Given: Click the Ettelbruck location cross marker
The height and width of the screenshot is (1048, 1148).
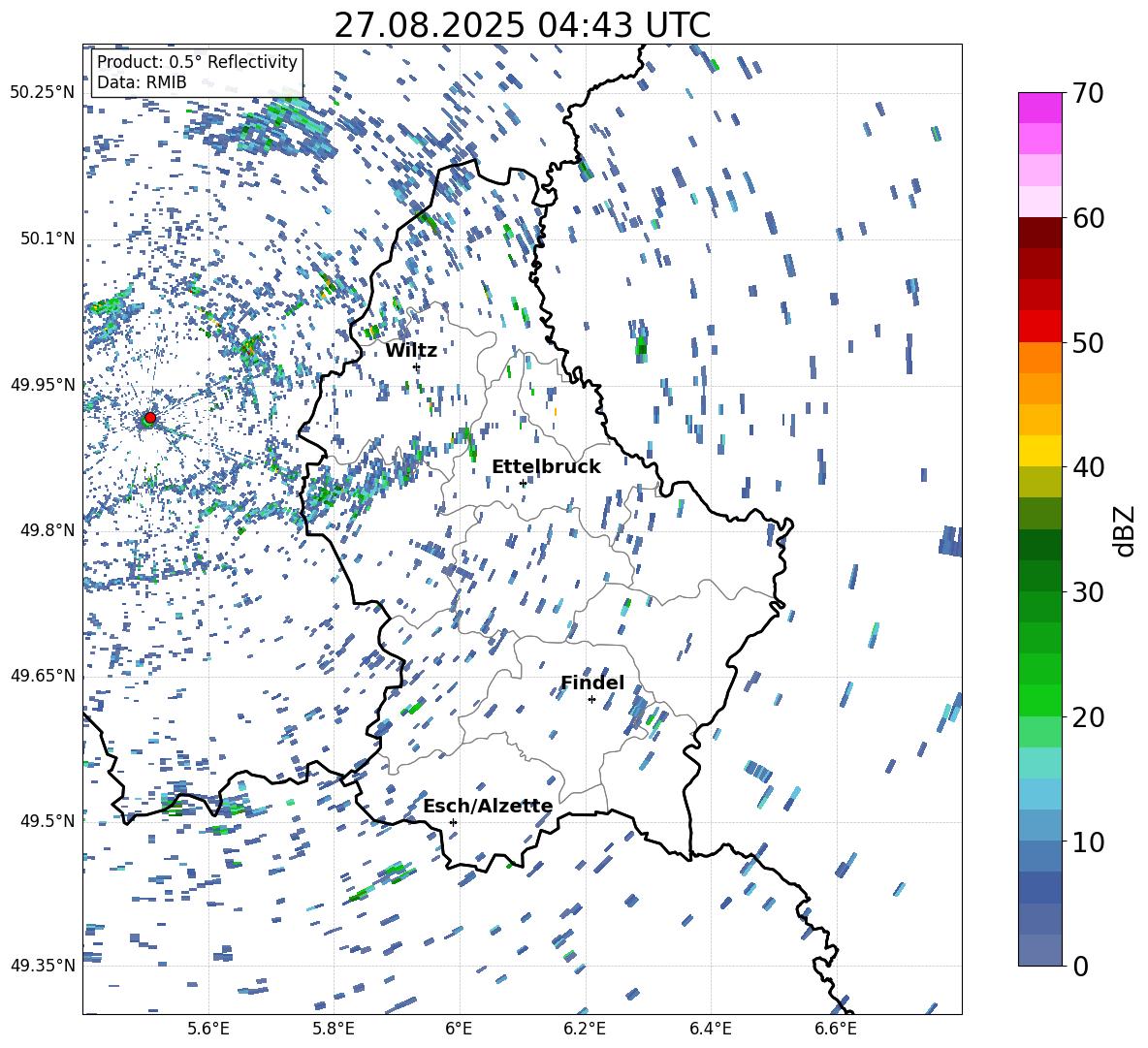Looking at the screenshot, I should (523, 483).
